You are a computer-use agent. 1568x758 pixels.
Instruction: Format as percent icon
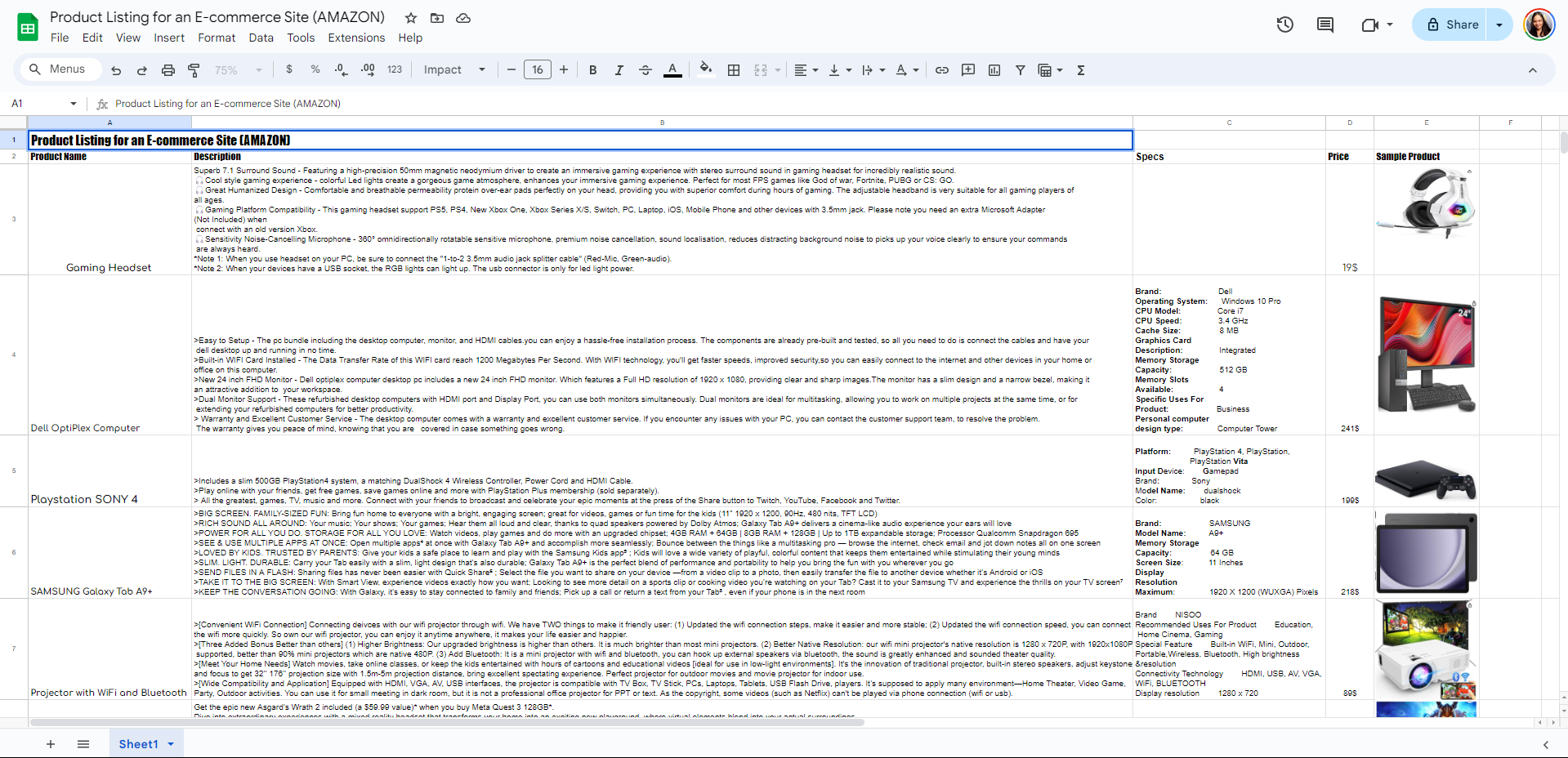point(315,70)
